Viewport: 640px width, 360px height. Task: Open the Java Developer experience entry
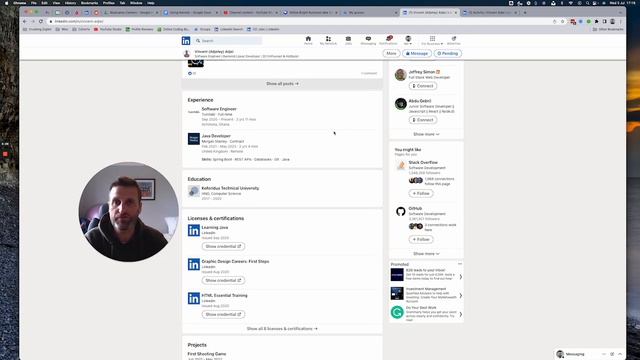(x=216, y=136)
